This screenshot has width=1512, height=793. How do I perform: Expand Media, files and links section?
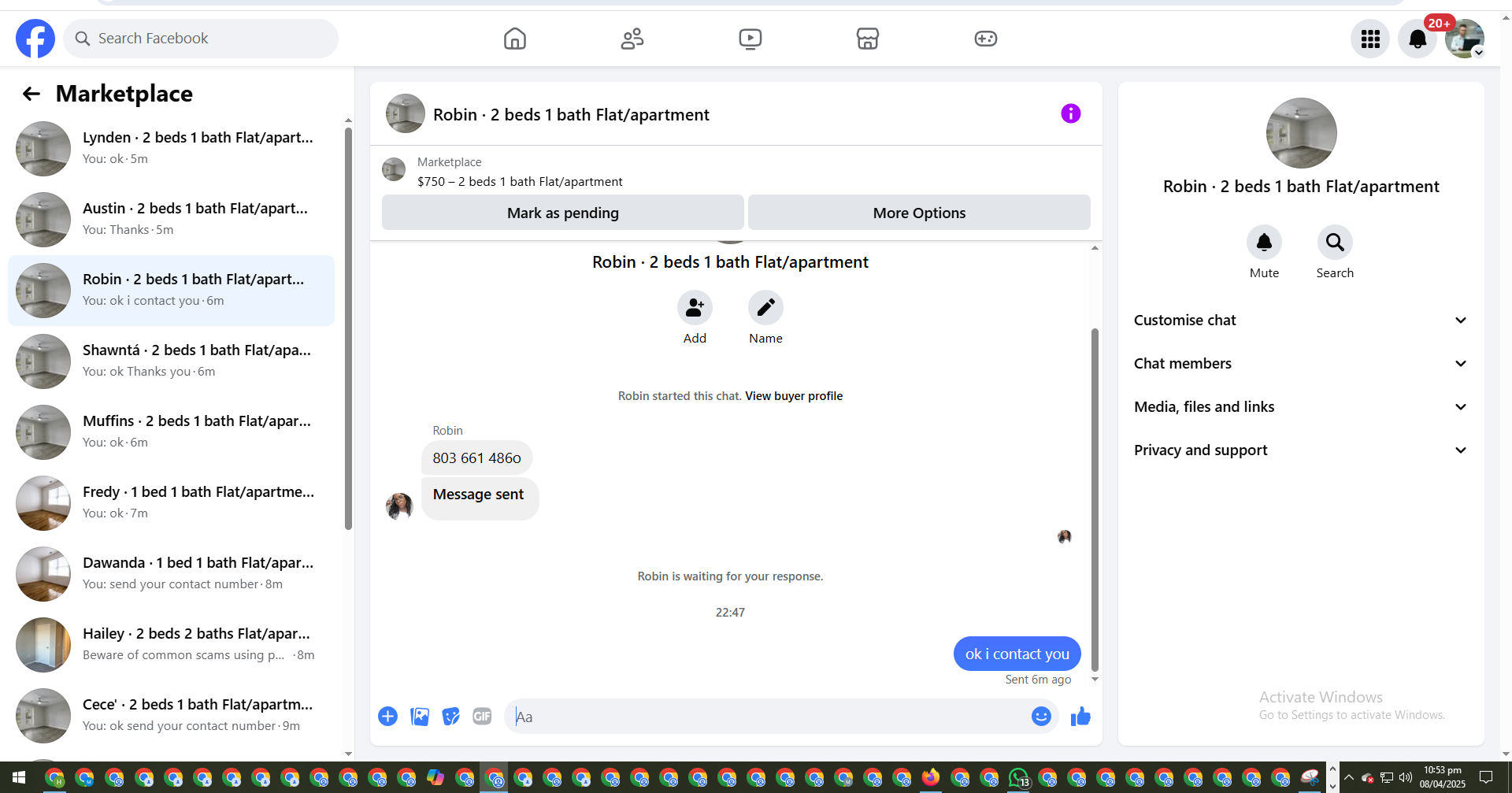(x=1301, y=407)
